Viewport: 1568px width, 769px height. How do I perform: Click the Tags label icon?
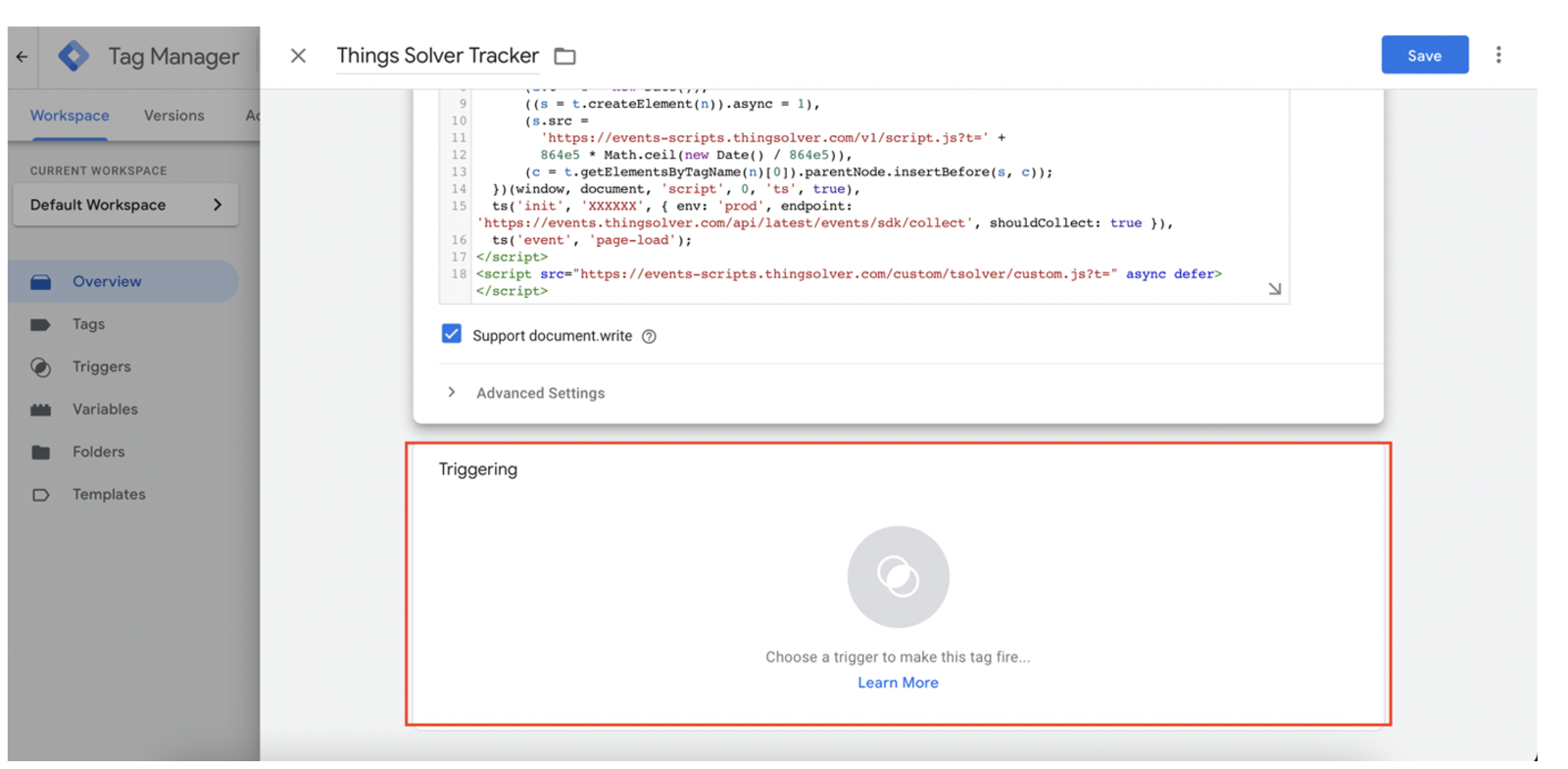(40, 324)
